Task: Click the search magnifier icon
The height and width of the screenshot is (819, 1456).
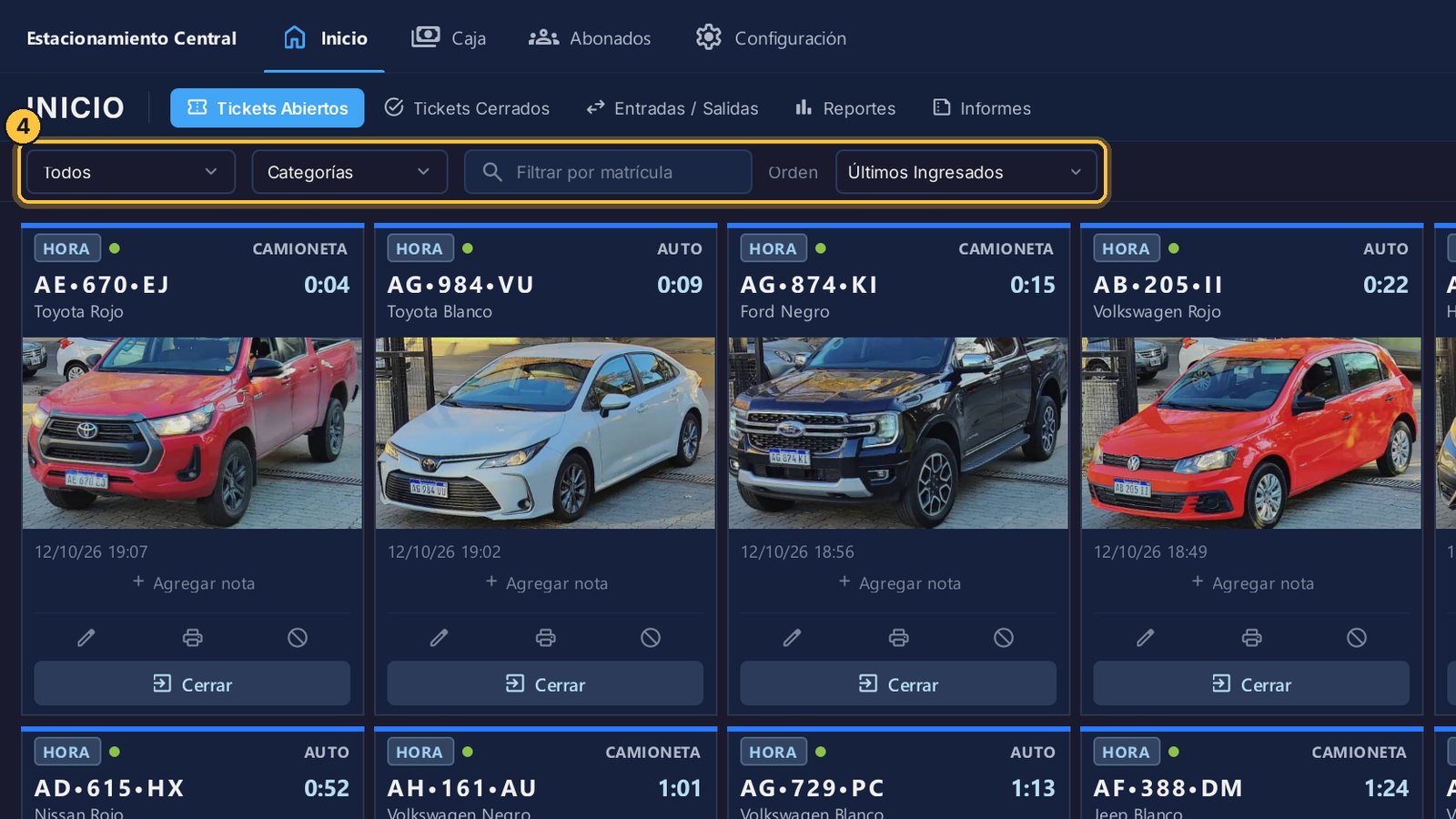Action: (x=492, y=172)
